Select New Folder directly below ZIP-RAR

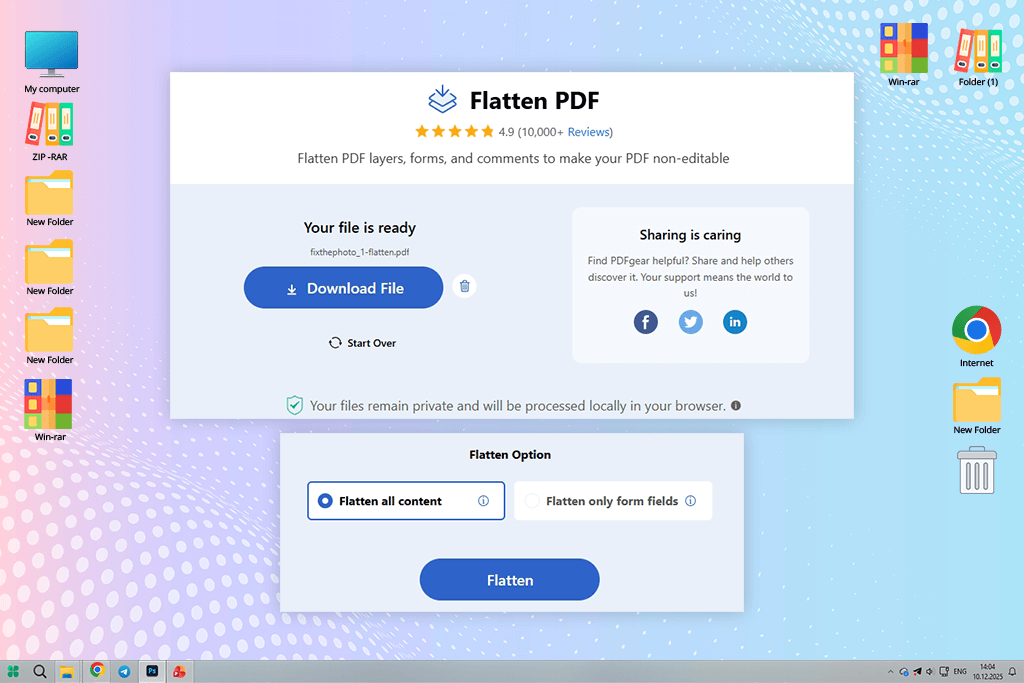coord(50,199)
